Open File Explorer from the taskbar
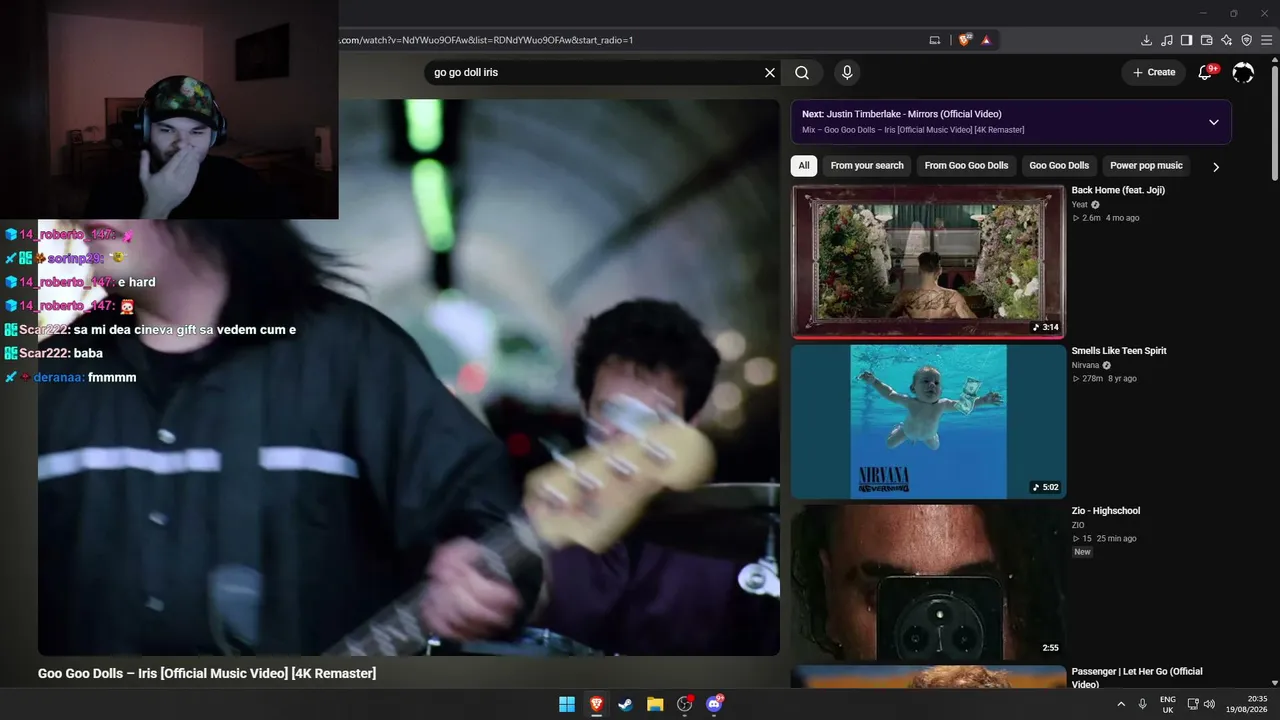Screen dimensions: 1280x720 point(655,704)
